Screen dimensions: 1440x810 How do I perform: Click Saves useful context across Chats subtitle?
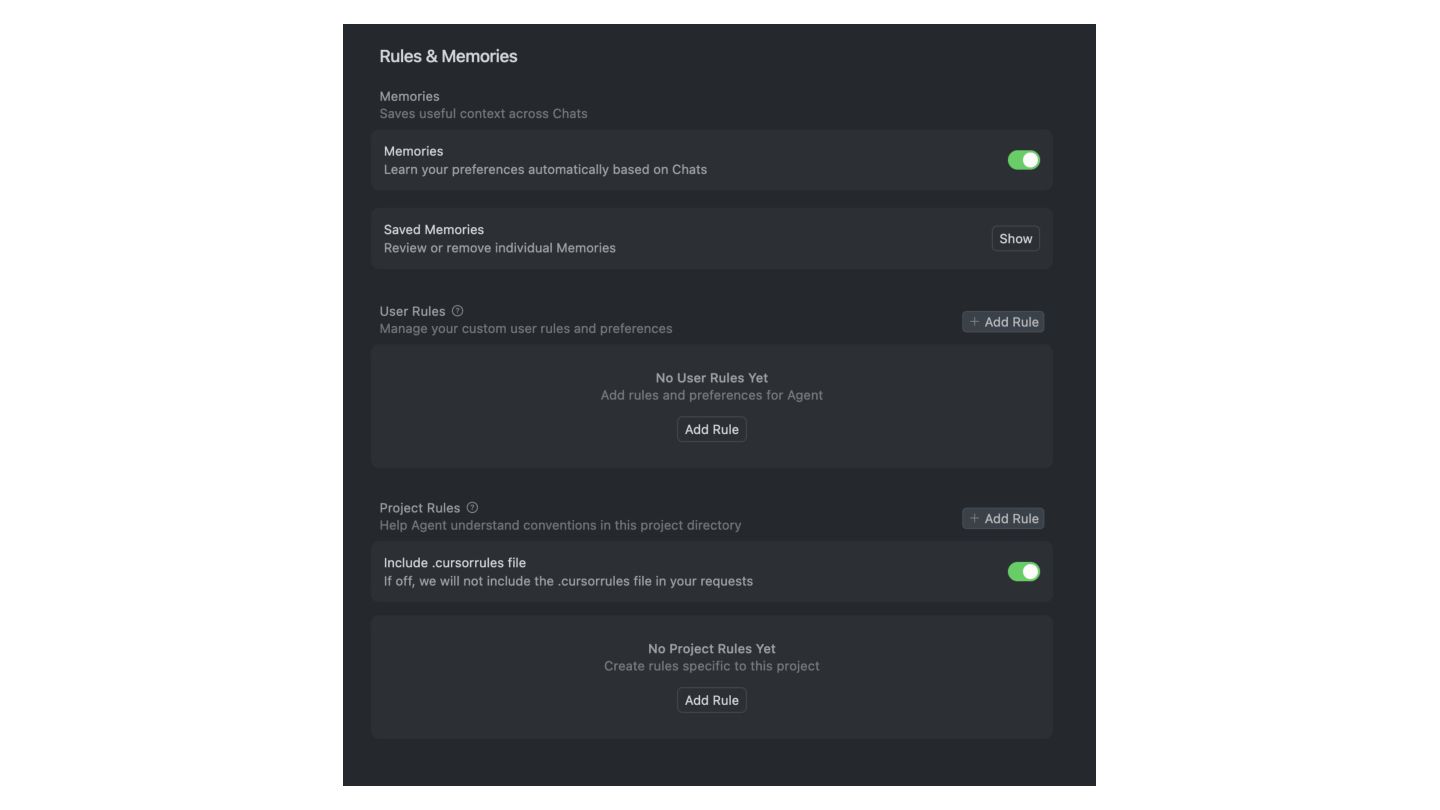(x=483, y=114)
